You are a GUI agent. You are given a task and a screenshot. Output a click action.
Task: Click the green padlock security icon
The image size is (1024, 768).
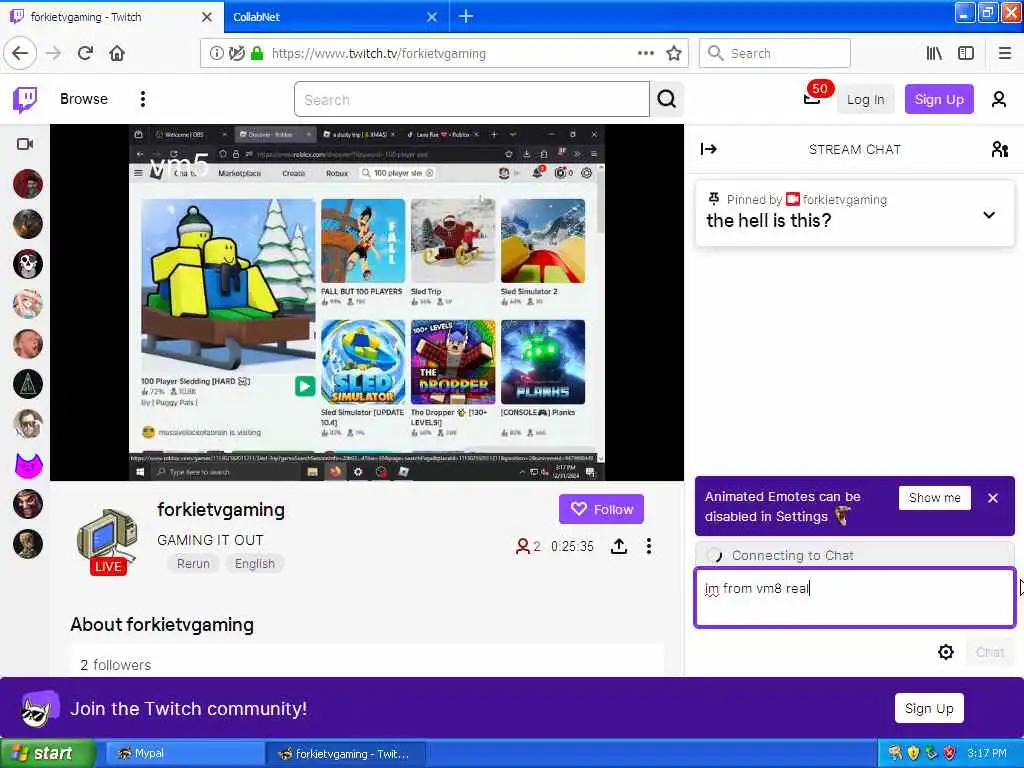click(x=257, y=54)
